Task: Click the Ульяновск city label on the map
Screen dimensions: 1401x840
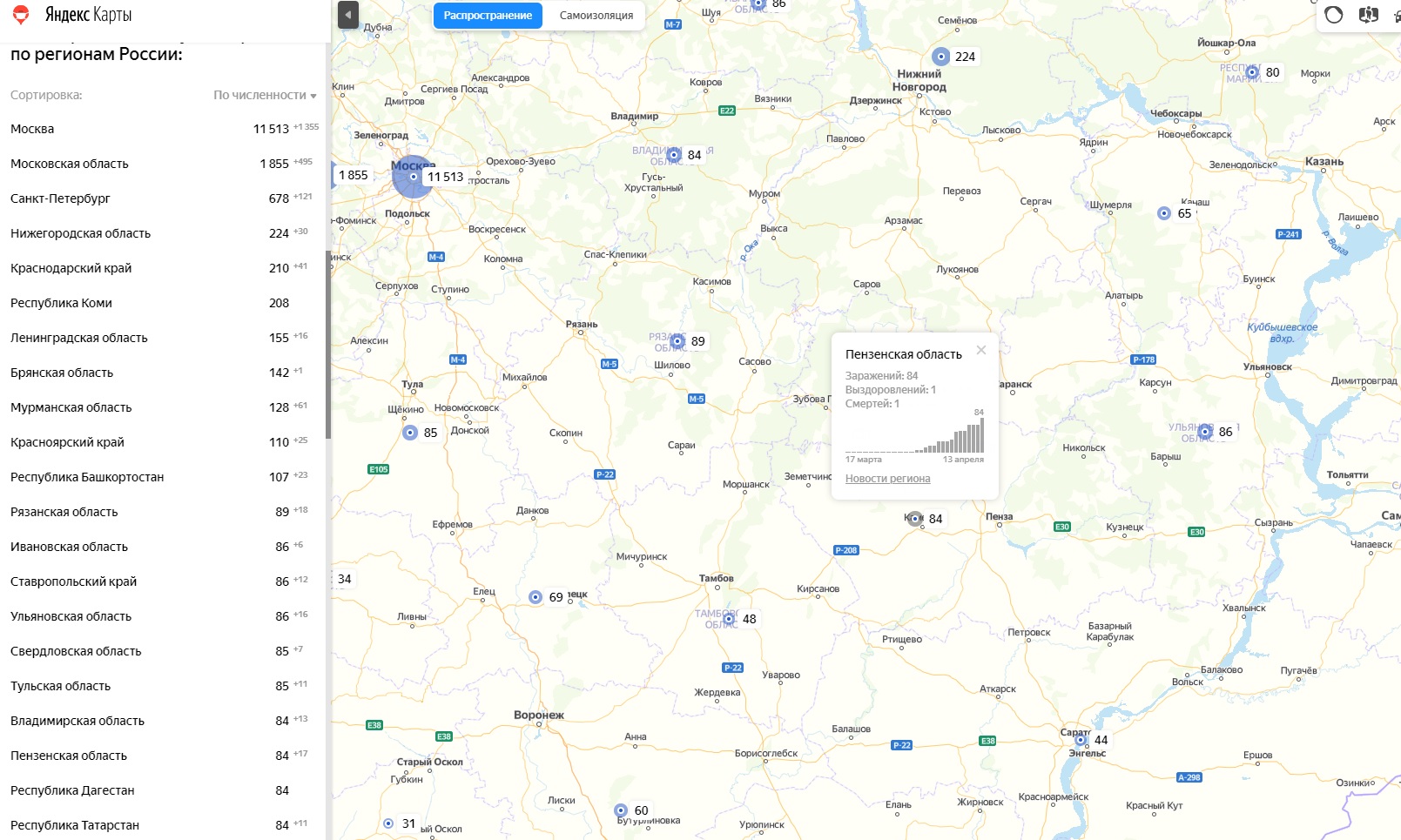Action: tap(1268, 366)
